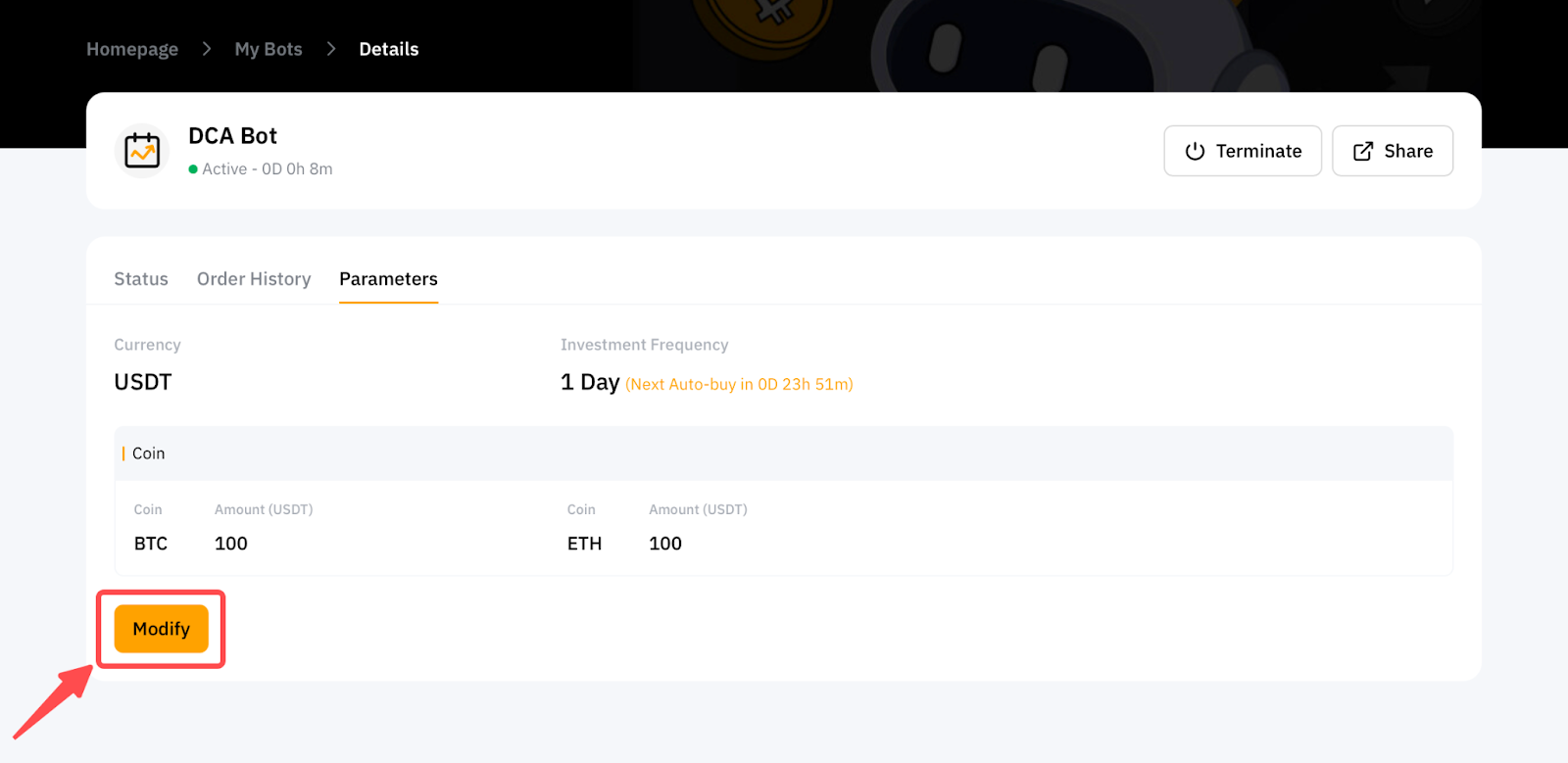Click the external-link icon inside Share
The height and width of the screenshot is (763, 1568).
[x=1362, y=151]
